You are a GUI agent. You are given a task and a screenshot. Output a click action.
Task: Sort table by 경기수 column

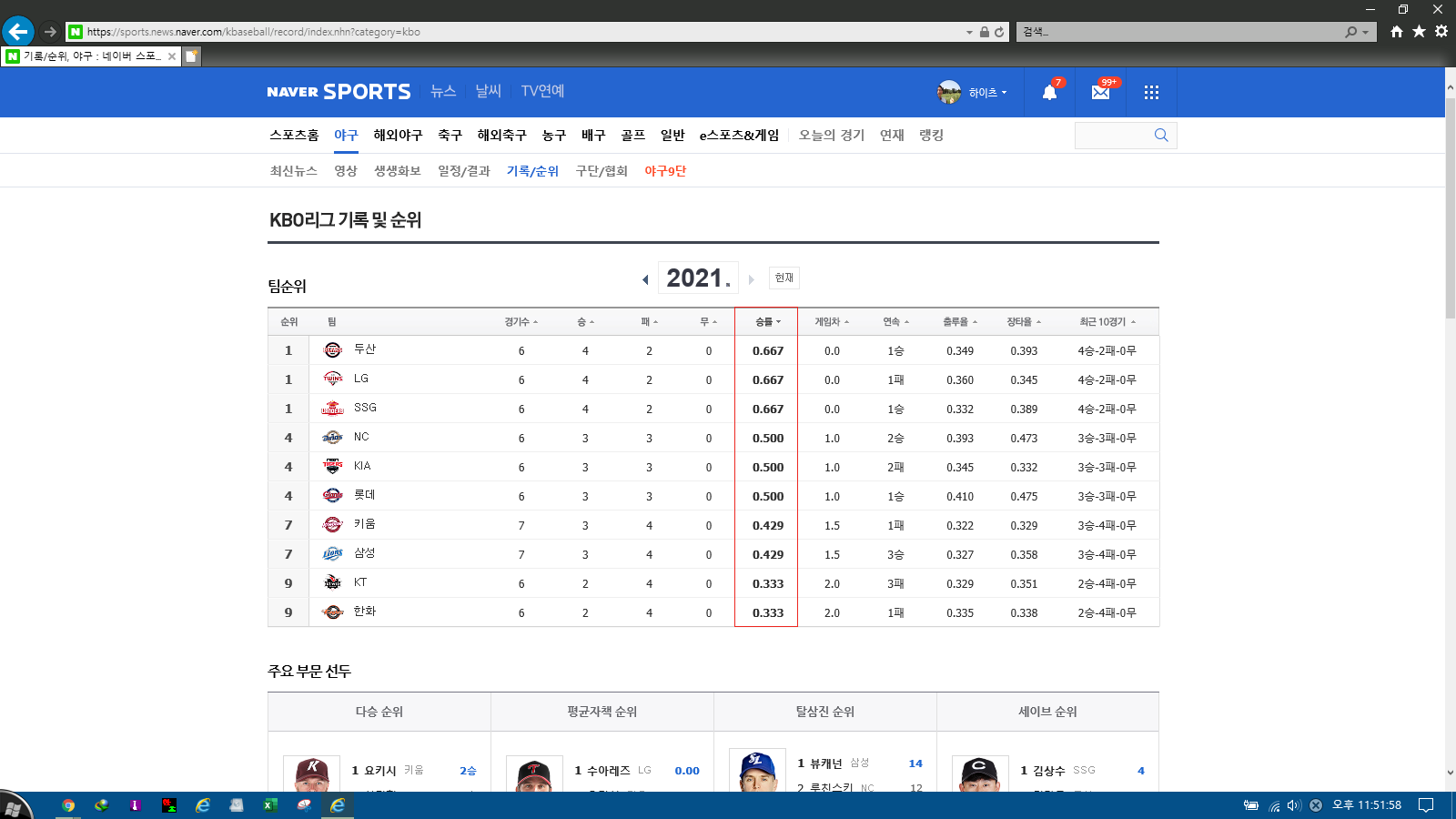tap(521, 321)
